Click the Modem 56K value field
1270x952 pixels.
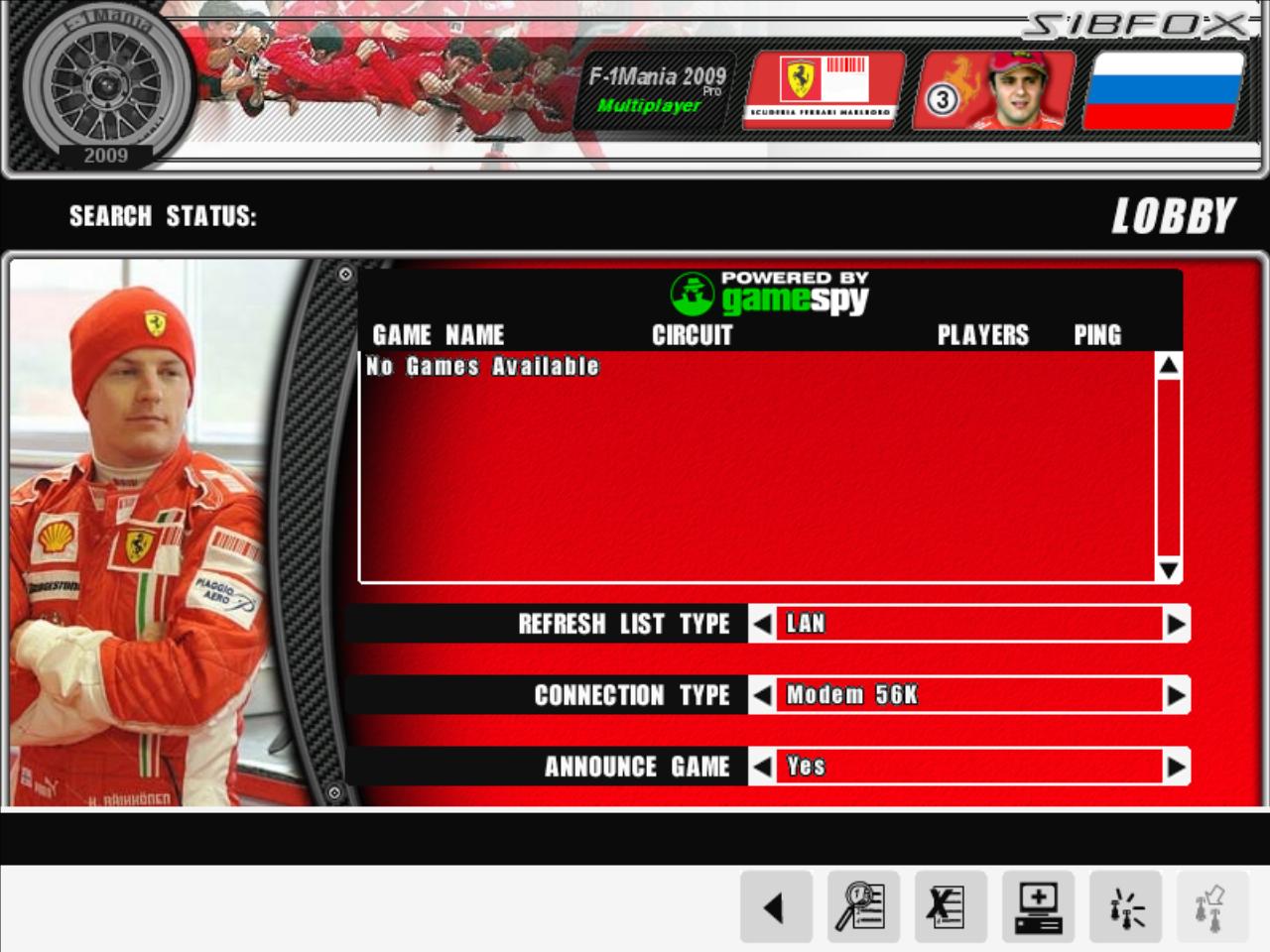(969, 695)
